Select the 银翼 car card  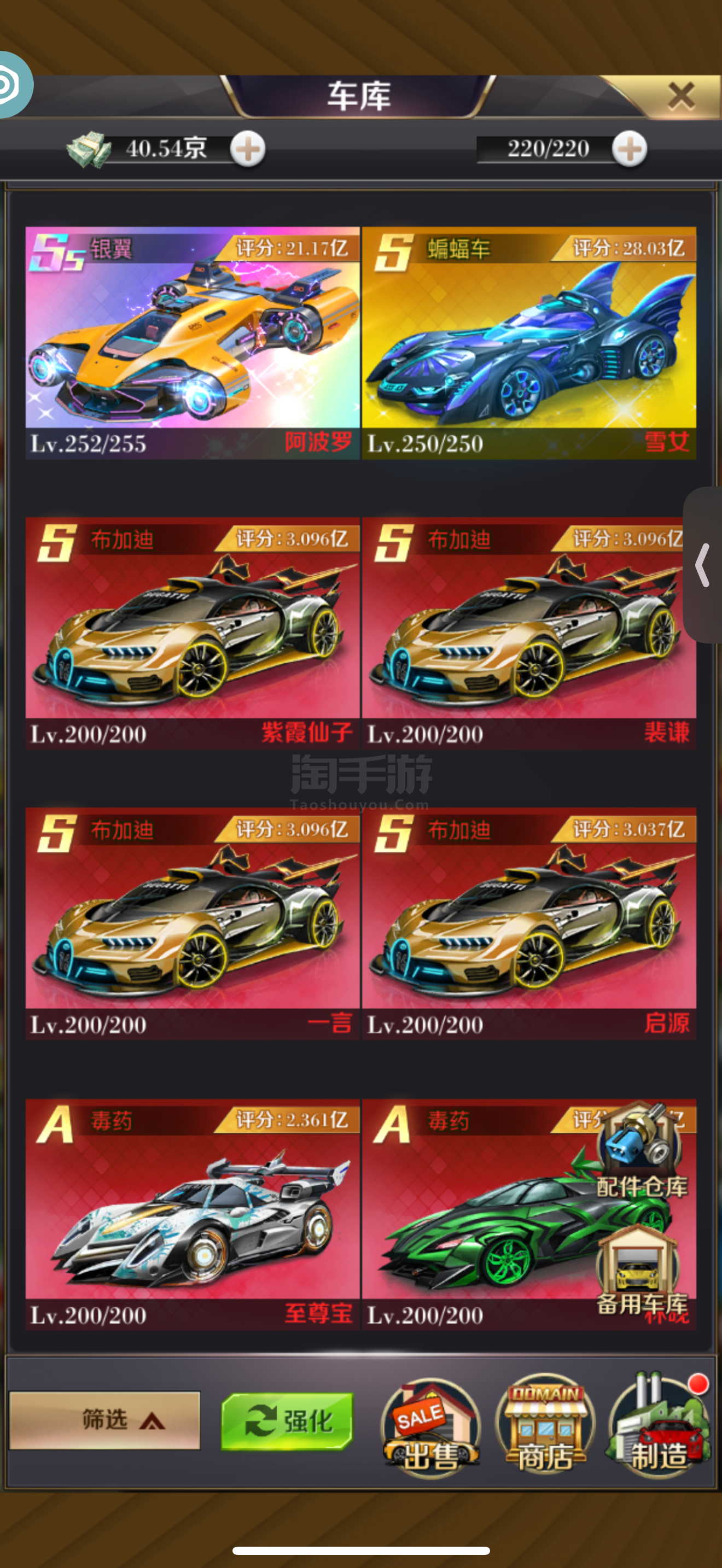tap(193, 343)
